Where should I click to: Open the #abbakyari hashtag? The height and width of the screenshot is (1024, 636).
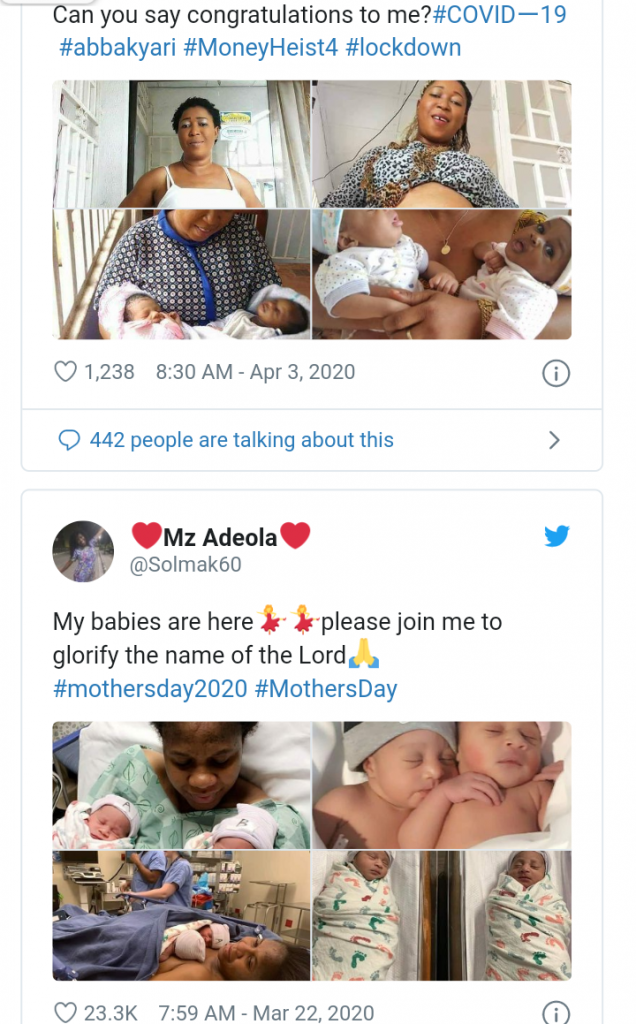point(117,48)
